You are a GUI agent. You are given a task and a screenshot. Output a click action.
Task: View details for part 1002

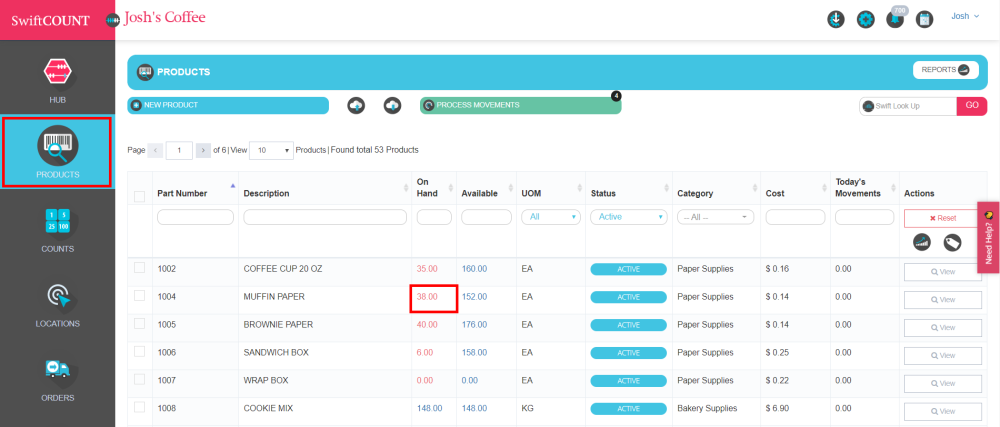coord(943,271)
